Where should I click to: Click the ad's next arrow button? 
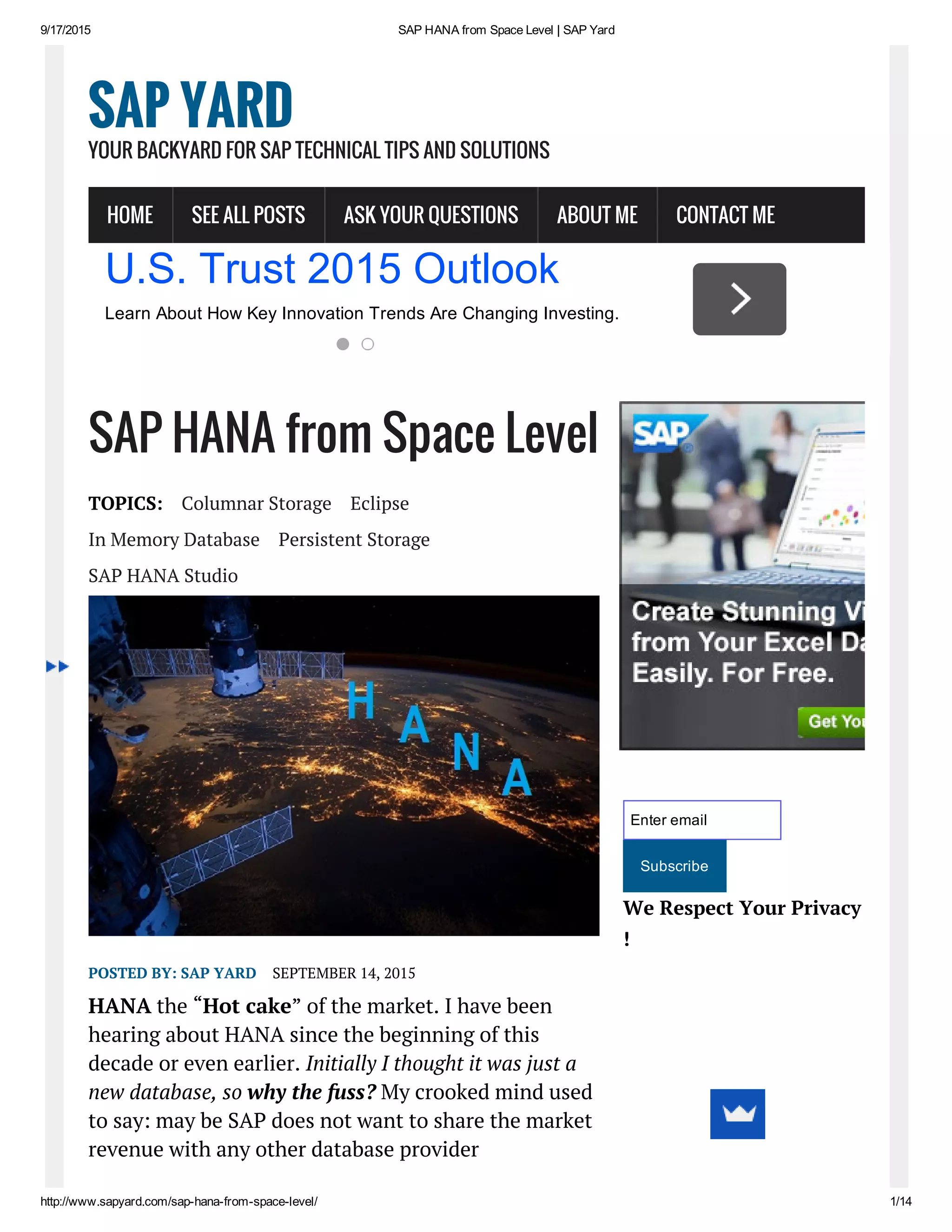click(x=739, y=299)
